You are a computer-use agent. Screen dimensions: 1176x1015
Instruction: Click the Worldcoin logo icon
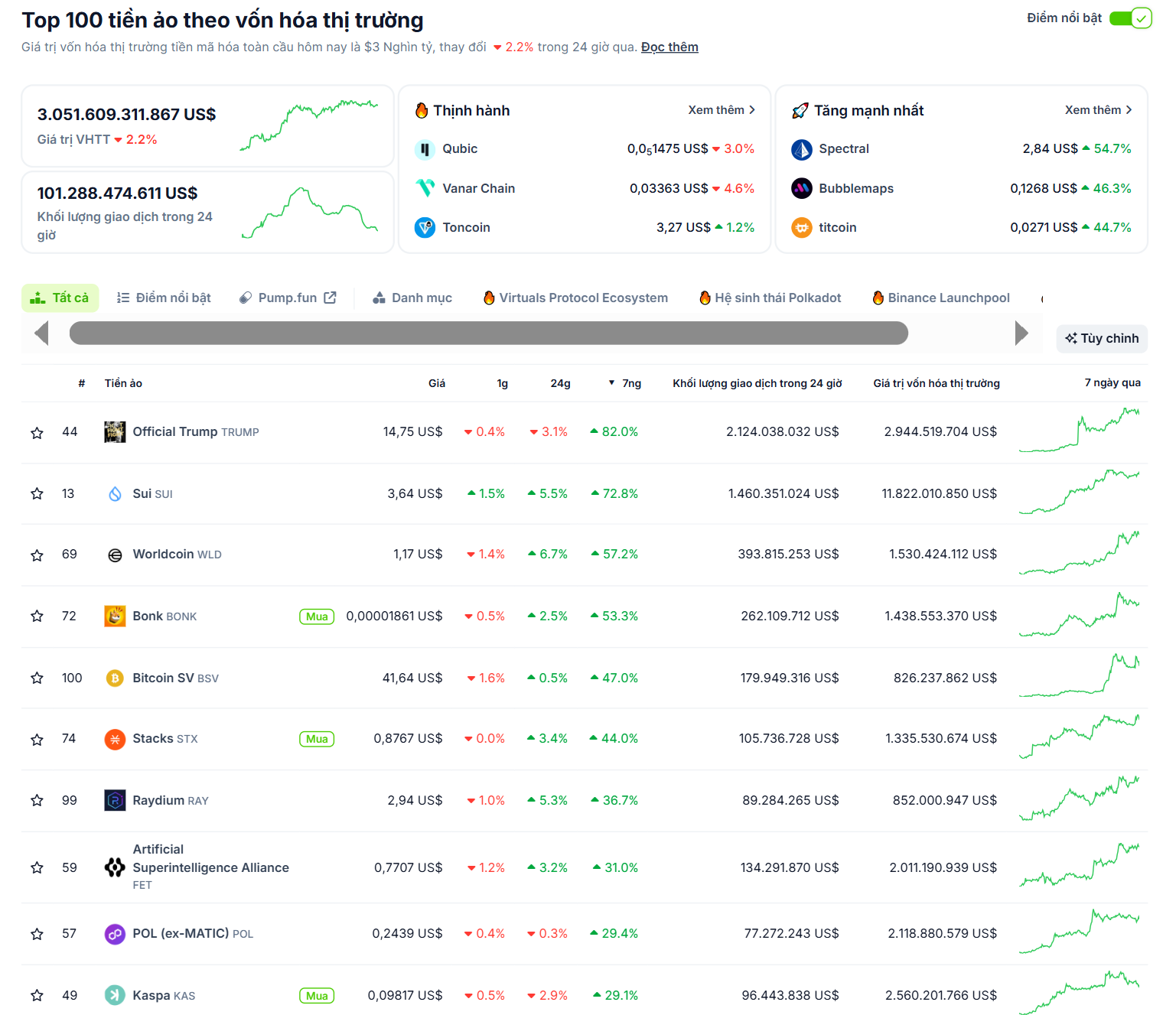point(115,555)
